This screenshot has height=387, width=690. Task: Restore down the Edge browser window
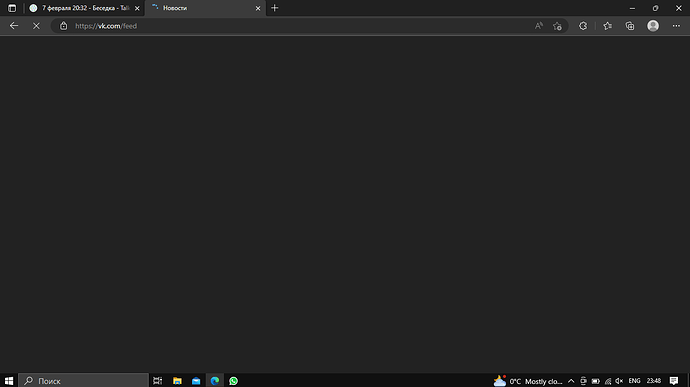click(656, 8)
